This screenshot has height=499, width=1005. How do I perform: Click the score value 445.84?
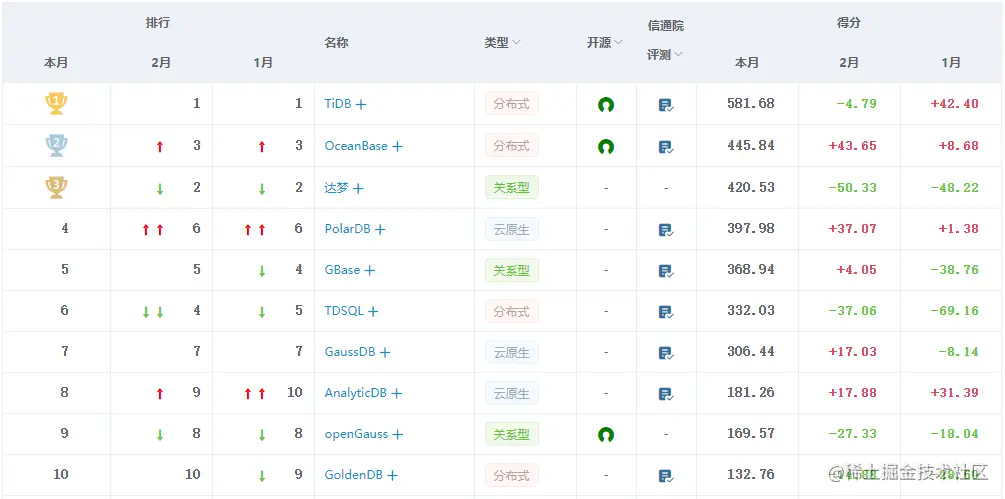tap(751, 145)
